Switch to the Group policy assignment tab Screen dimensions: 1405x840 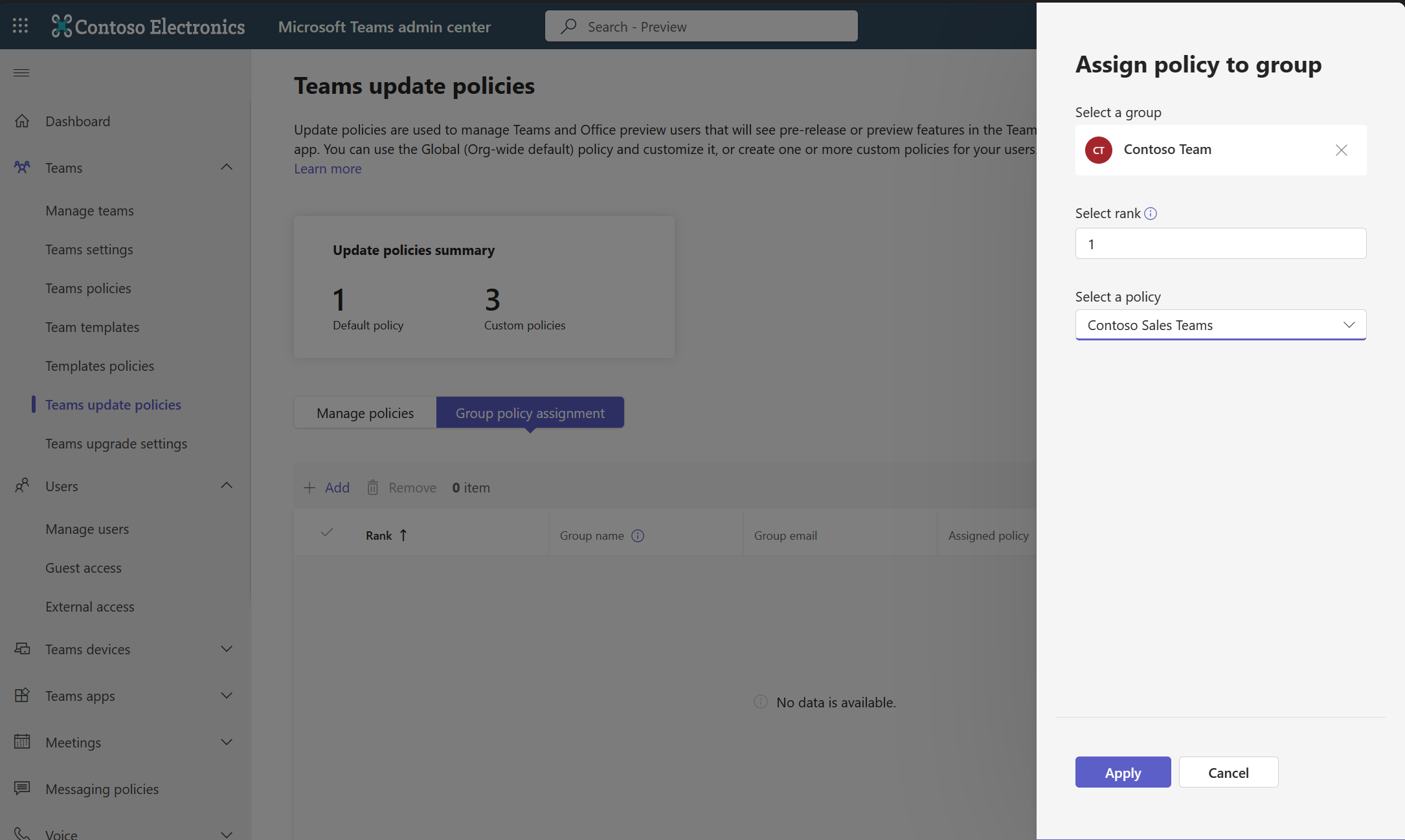(530, 412)
